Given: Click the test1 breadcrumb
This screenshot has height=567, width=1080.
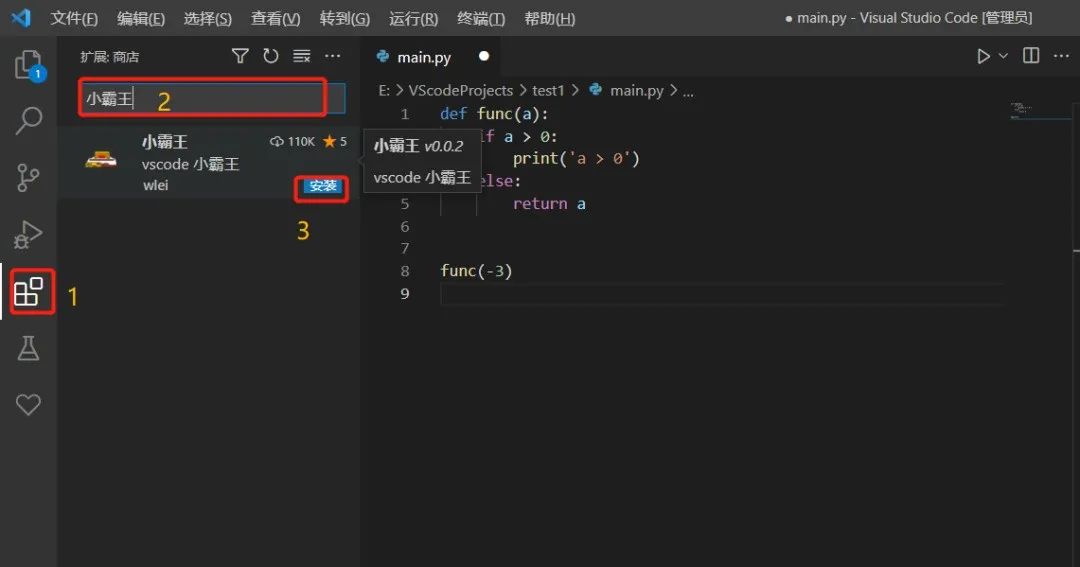Looking at the screenshot, I should 548,90.
